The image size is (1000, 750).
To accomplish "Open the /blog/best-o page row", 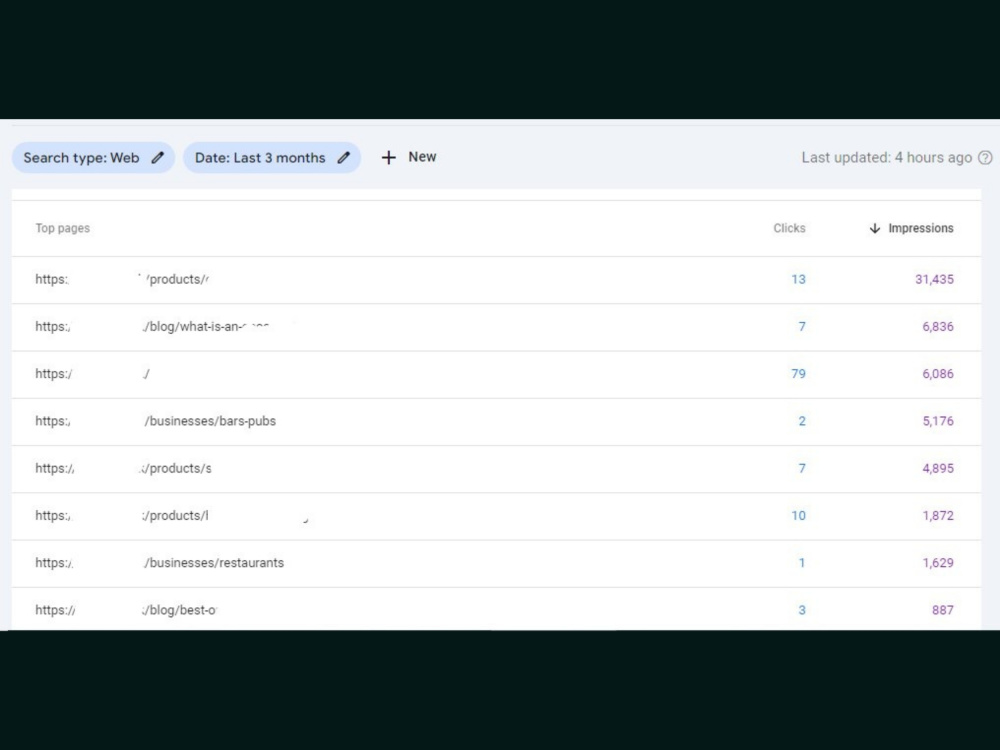I will click(x=496, y=610).
